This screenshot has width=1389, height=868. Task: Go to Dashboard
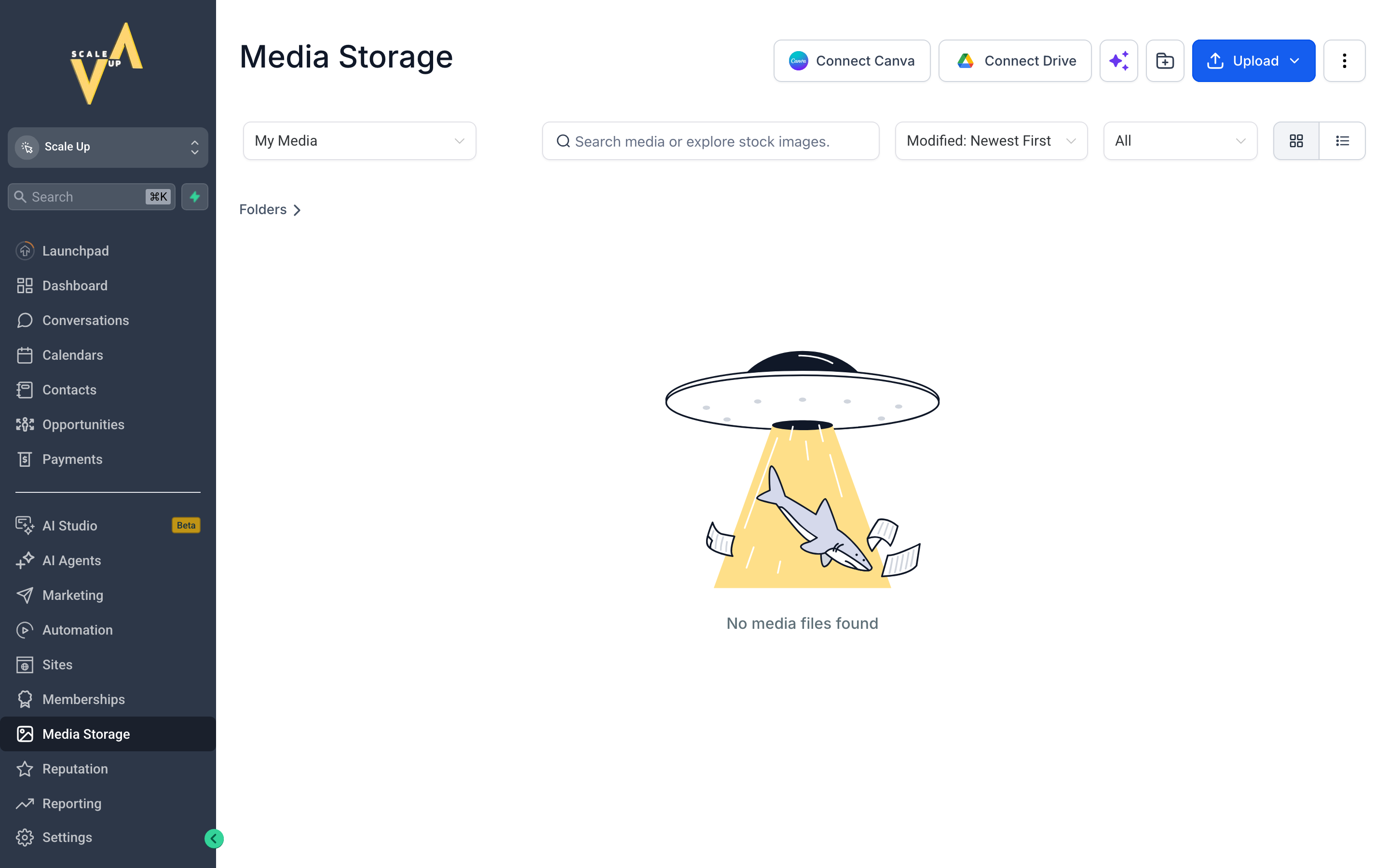point(108,285)
